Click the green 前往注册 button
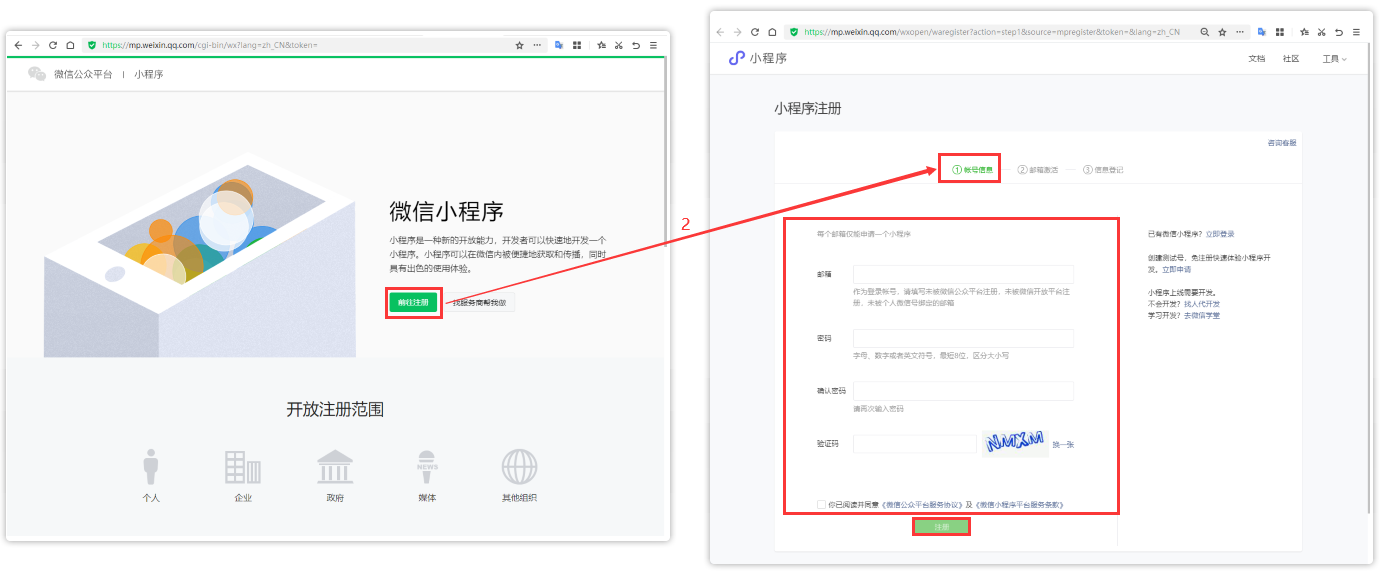This screenshot has width=1383, height=576. point(413,302)
